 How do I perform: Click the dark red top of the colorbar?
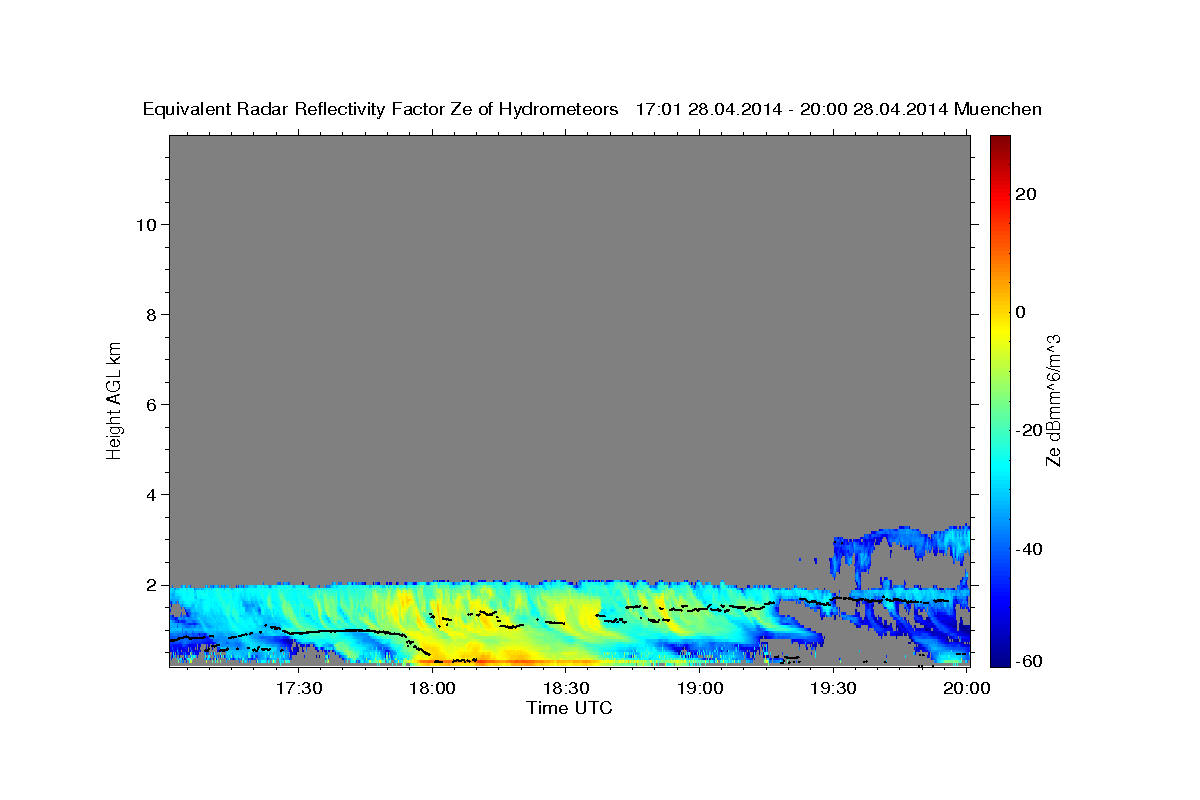click(x=999, y=142)
